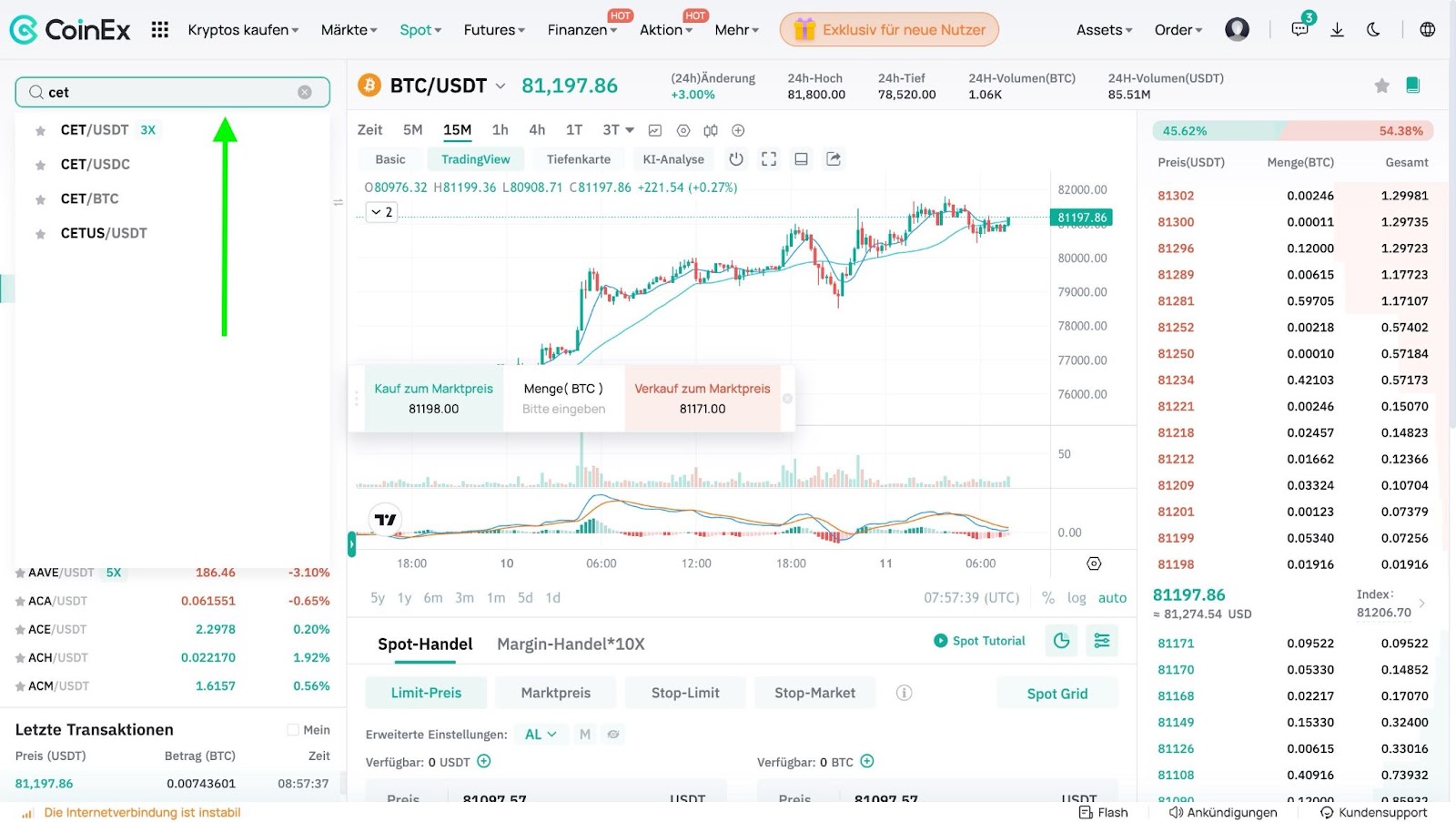Open the Spot Tutorial link

(x=979, y=641)
